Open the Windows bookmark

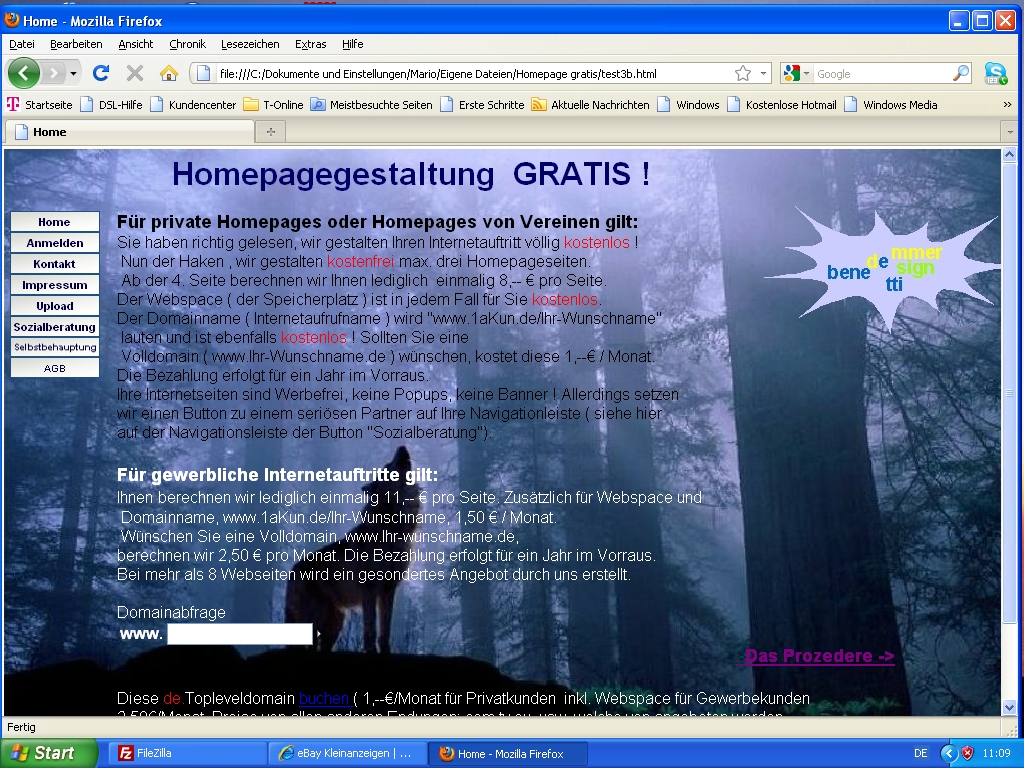(x=688, y=104)
